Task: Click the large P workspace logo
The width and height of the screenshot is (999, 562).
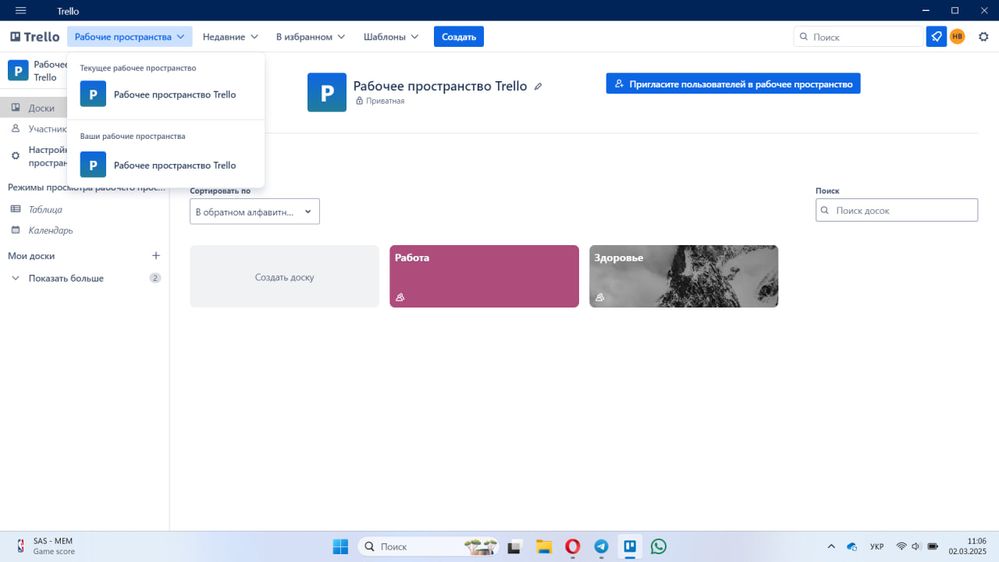Action: click(327, 92)
